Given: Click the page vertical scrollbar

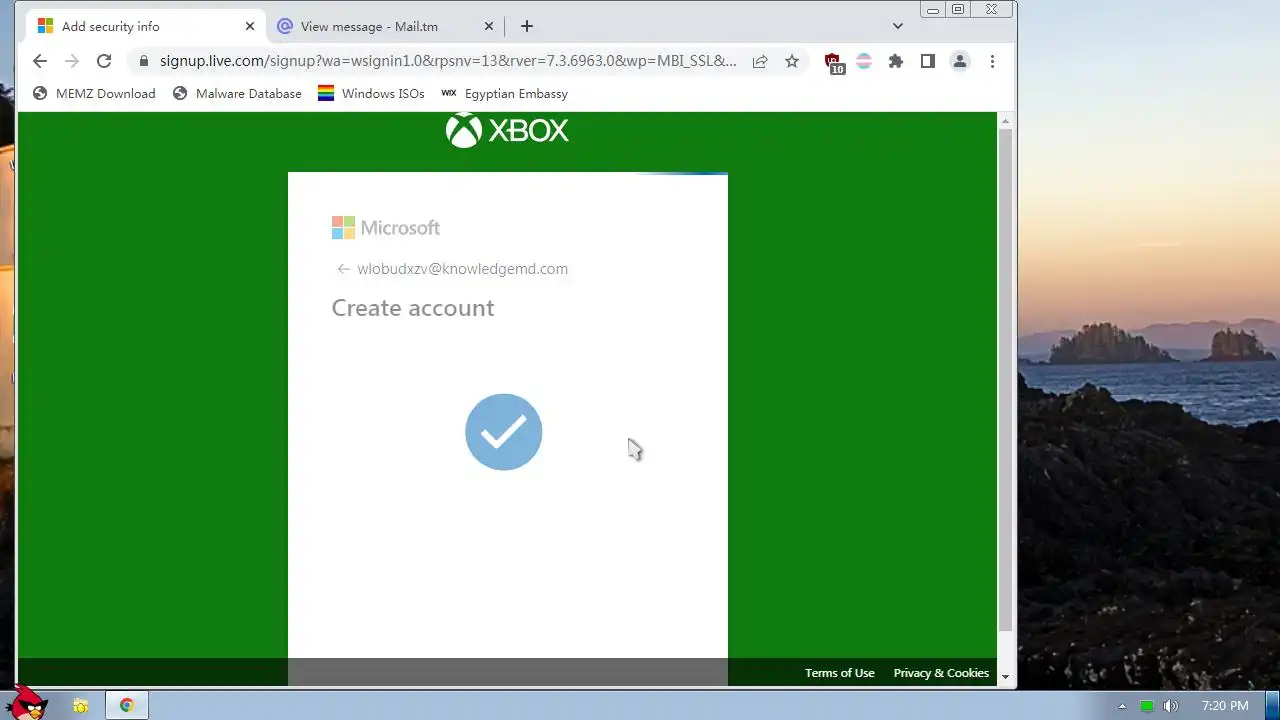Looking at the screenshot, I should pos(1006,380).
